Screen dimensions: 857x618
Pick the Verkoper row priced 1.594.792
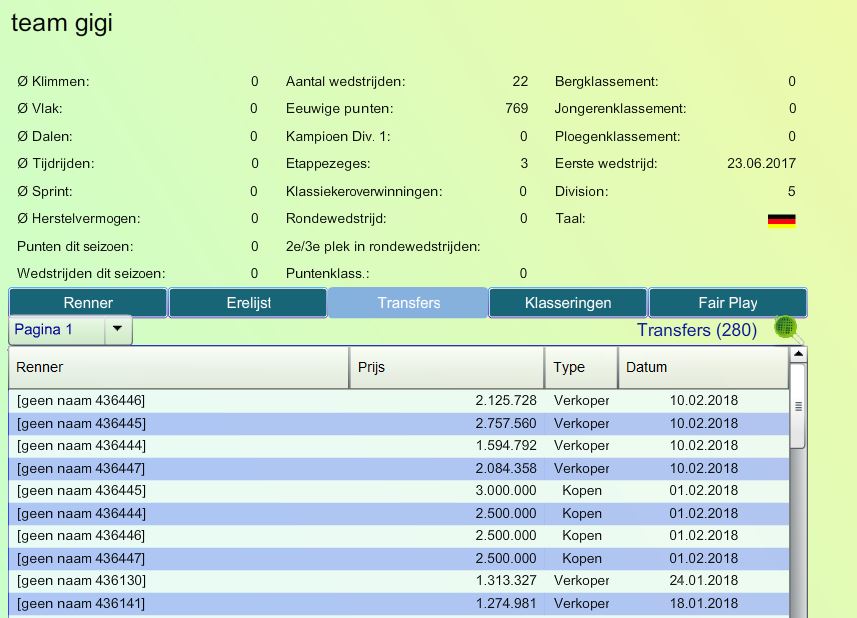(x=400, y=445)
